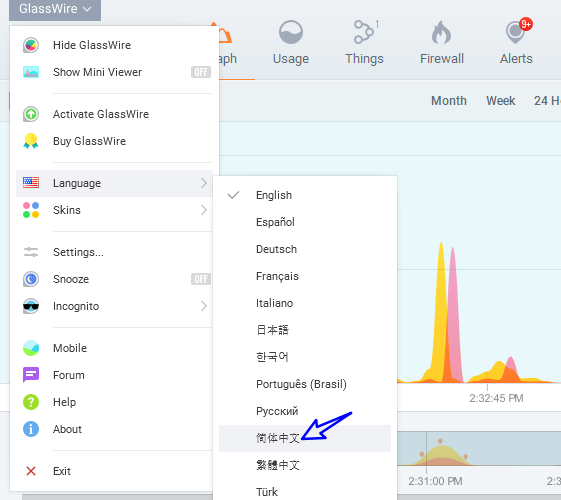Expand the Incognito submenu chevron
The height and width of the screenshot is (500, 561).
204,306
